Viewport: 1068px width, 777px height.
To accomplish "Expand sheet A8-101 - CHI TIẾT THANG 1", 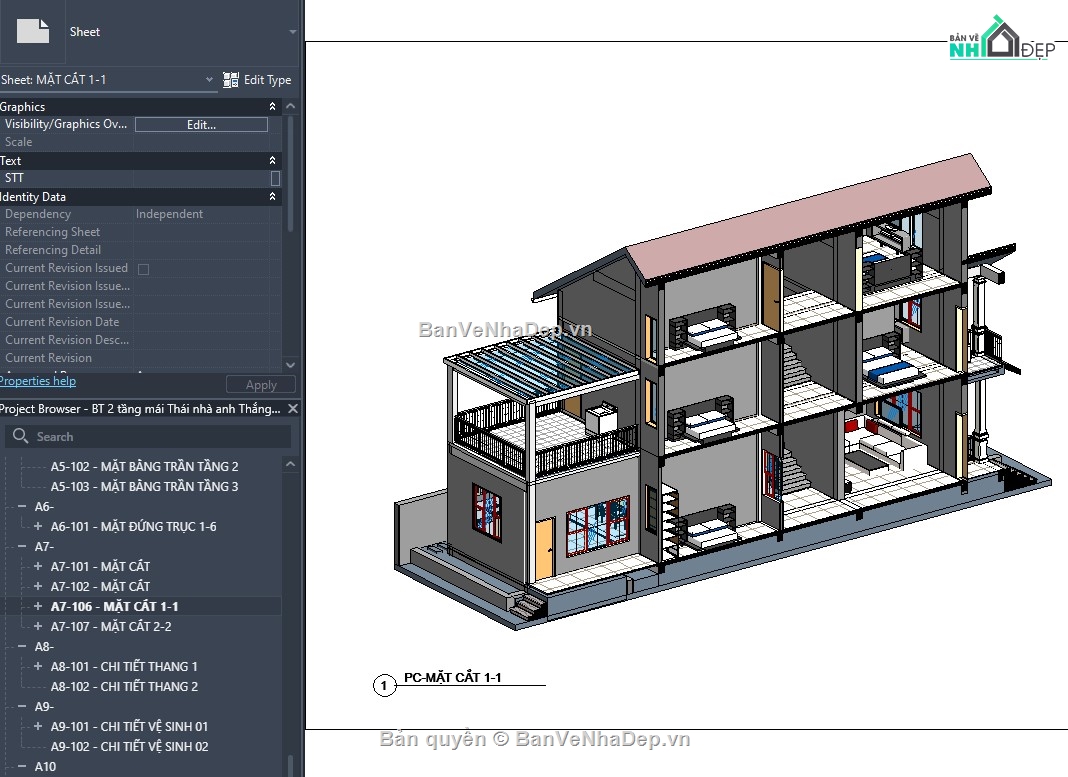I will point(38,667).
